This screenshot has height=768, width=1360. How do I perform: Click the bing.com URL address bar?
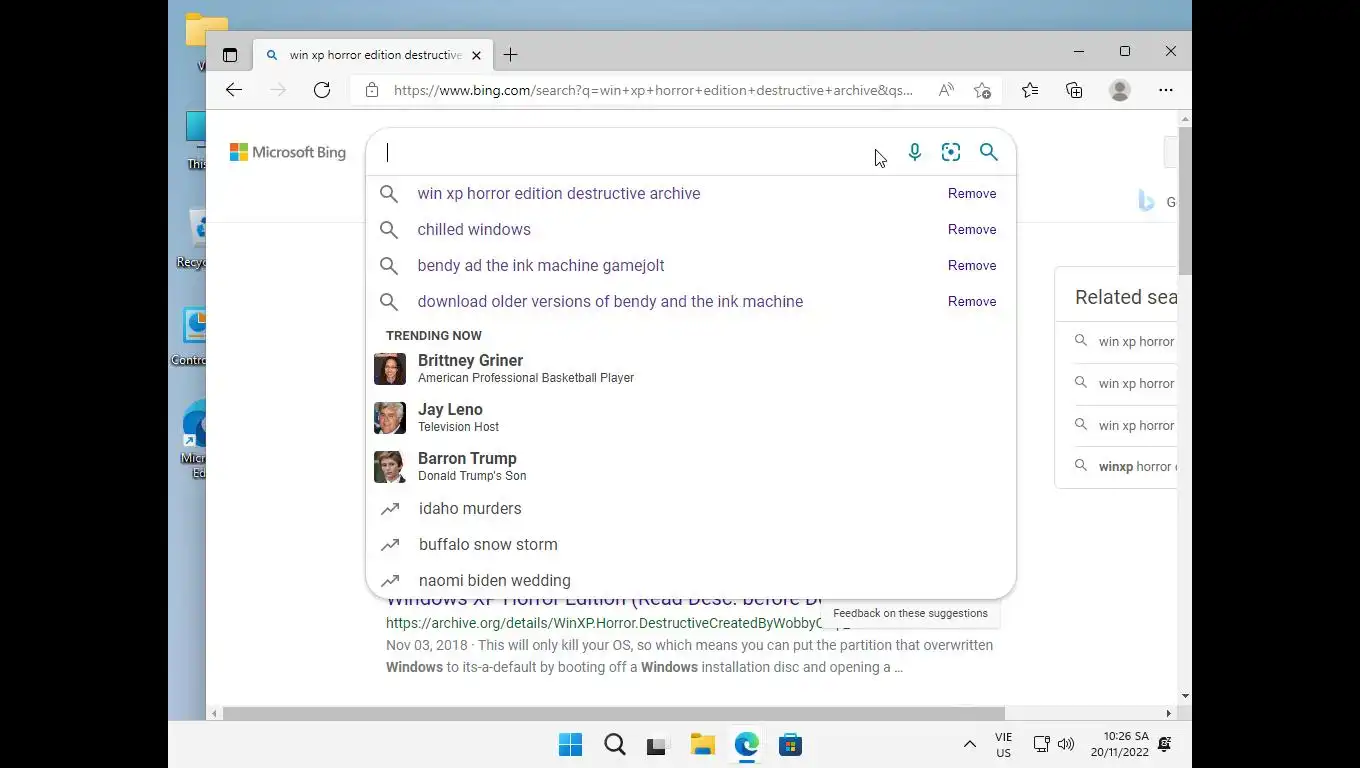(653, 90)
